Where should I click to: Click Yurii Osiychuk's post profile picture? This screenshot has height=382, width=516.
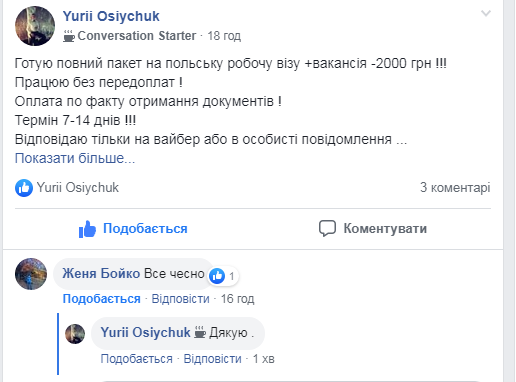pyautogui.click(x=35, y=26)
